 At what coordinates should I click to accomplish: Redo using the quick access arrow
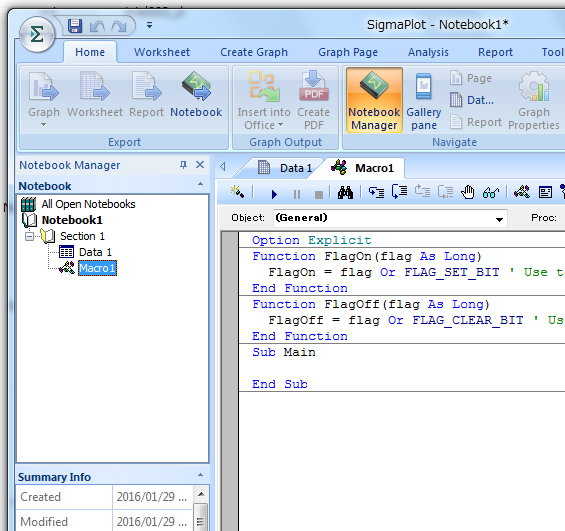[x=119, y=26]
